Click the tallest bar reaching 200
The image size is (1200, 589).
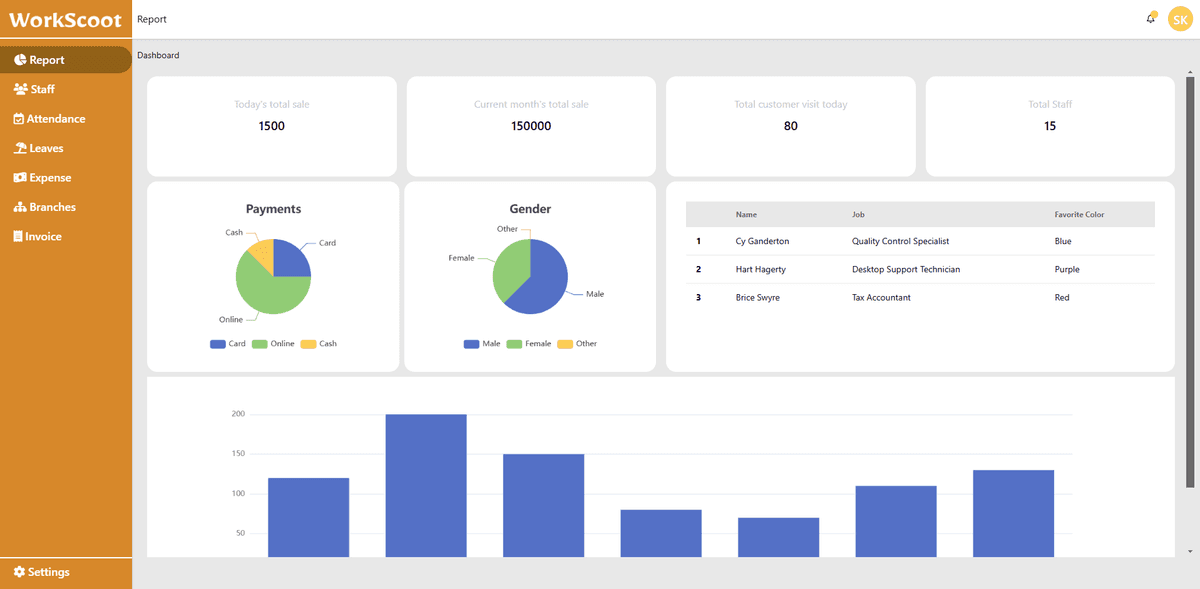pyautogui.click(x=426, y=485)
